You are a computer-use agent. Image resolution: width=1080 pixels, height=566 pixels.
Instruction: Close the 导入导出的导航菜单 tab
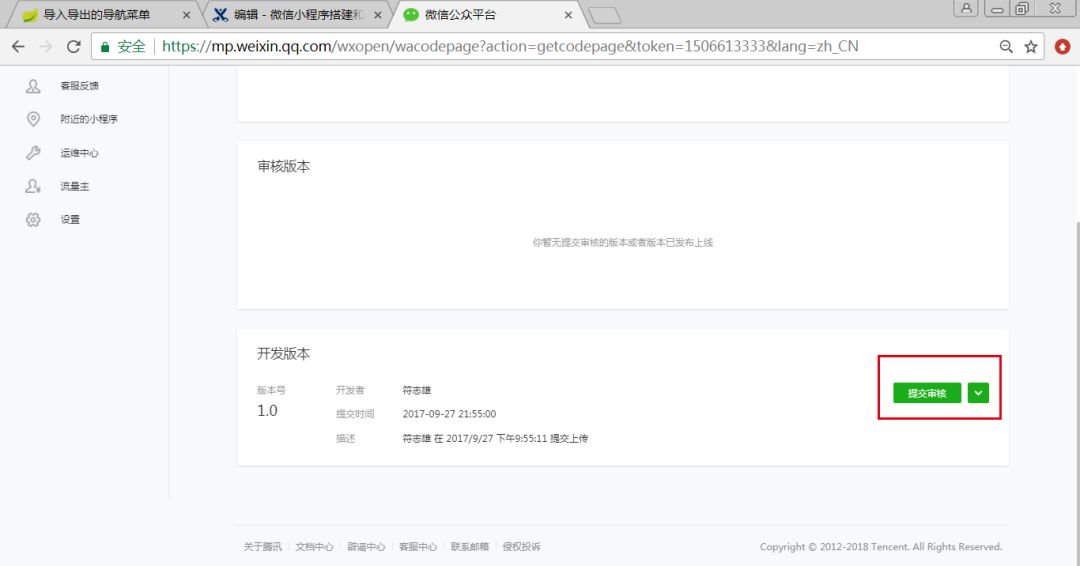(x=186, y=15)
